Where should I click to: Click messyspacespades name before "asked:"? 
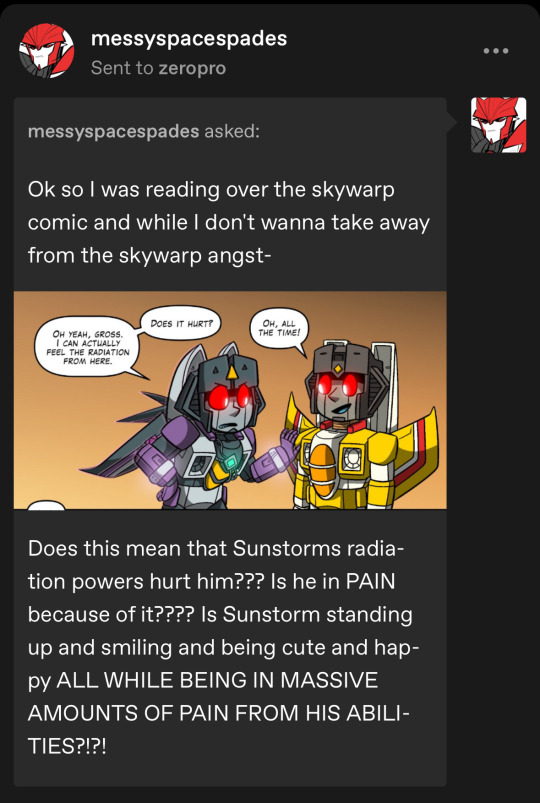coord(113,132)
